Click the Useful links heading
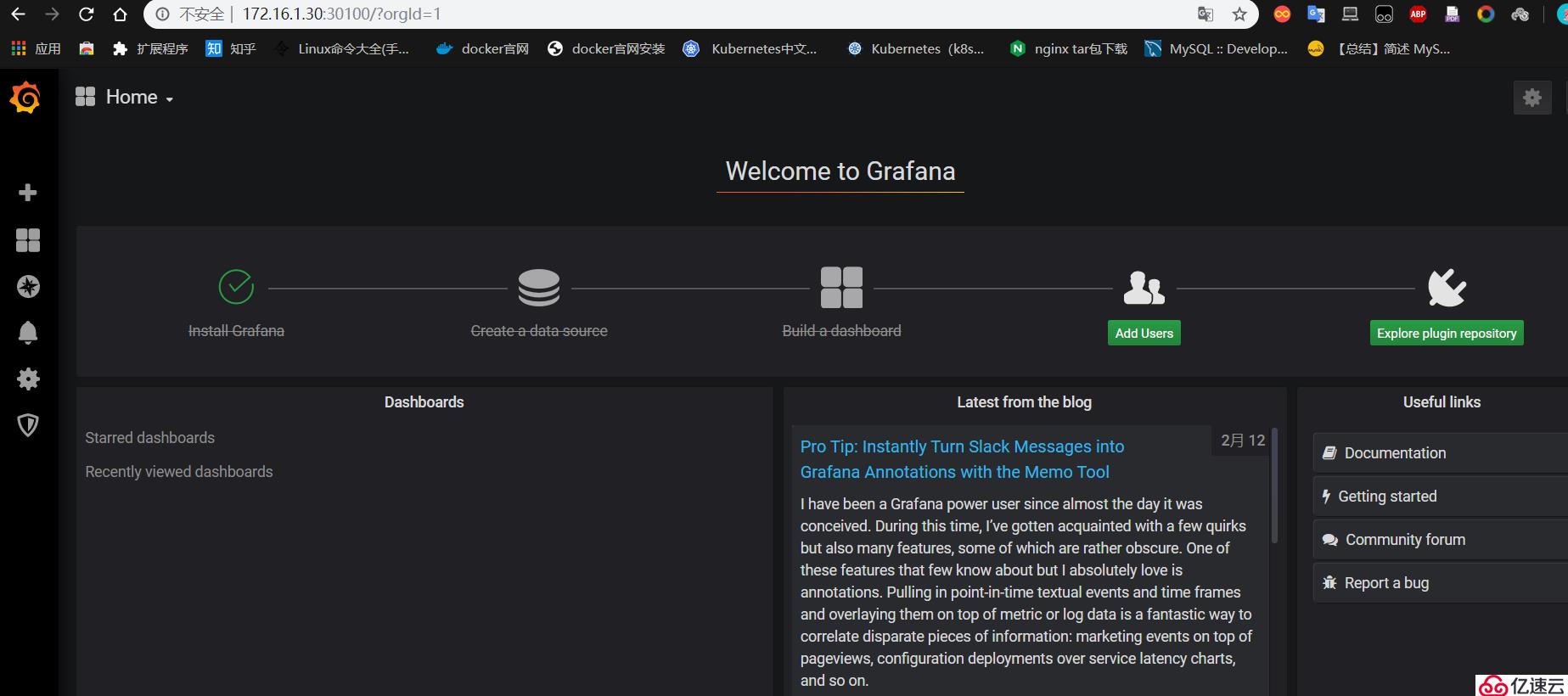This screenshot has height=696, width=1568. tap(1442, 402)
